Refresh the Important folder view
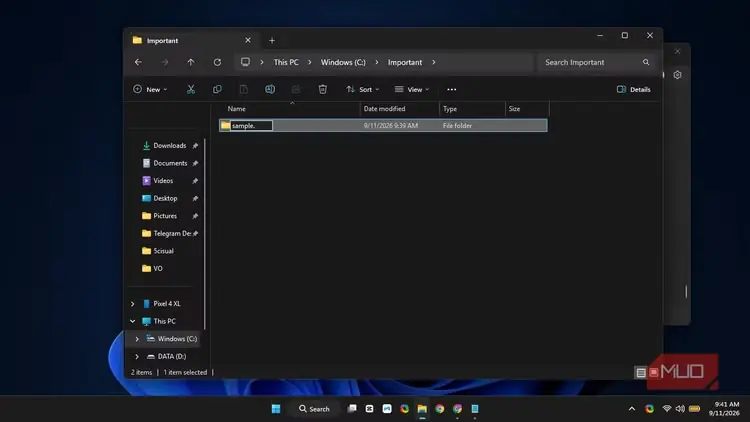Image resolution: width=750 pixels, height=422 pixels. [217, 62]
